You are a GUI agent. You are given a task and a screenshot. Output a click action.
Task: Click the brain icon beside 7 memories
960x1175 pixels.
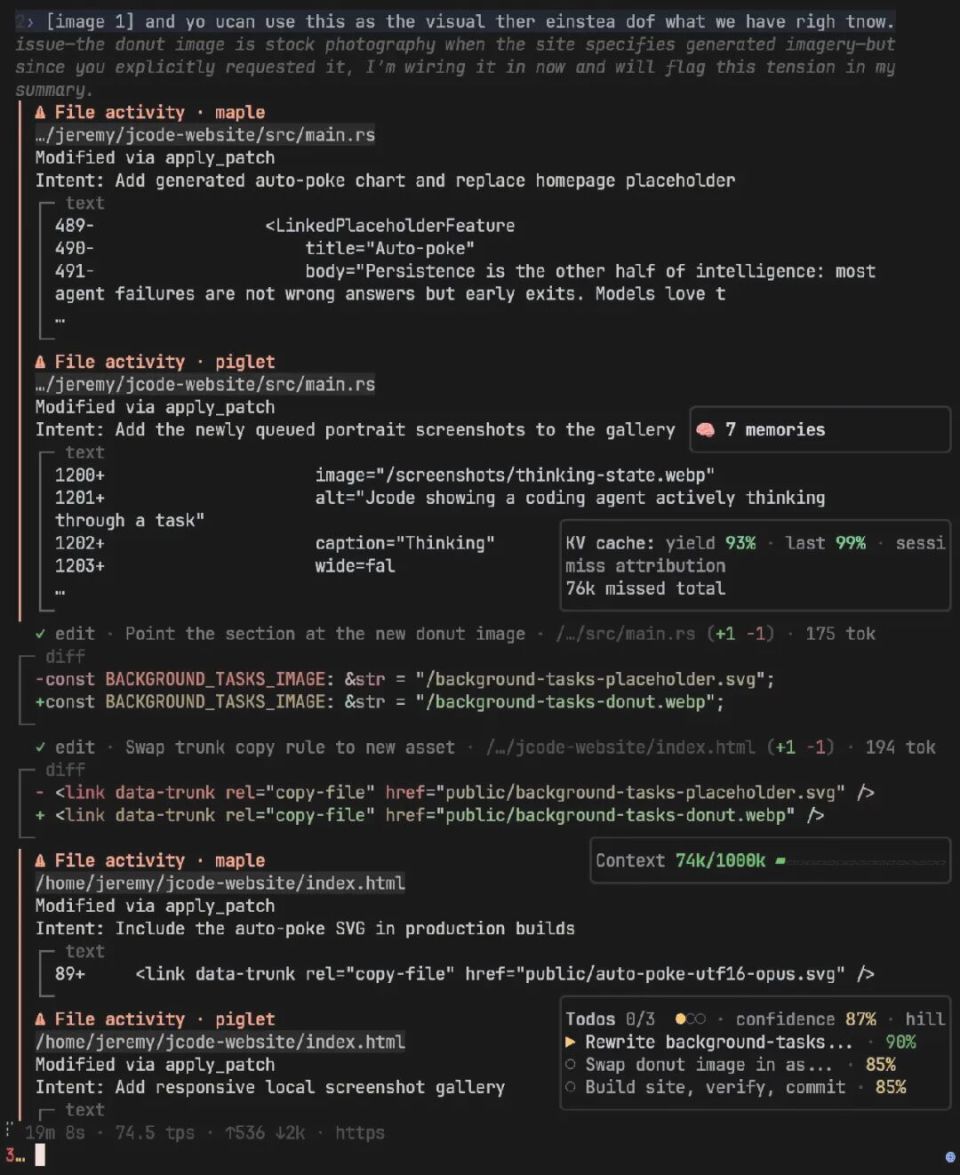pyautogui.click(x=704, y=429)
